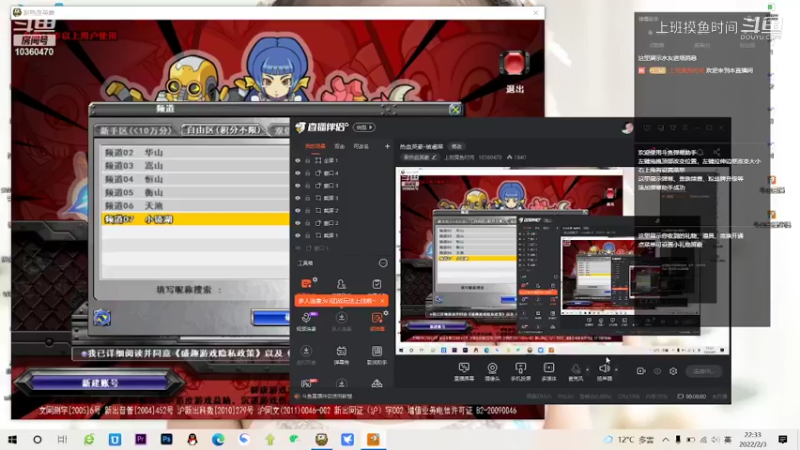Add the camera (摄像头) source
The image size is (800, 450).
pyautogui.click(x=492, y=372)
